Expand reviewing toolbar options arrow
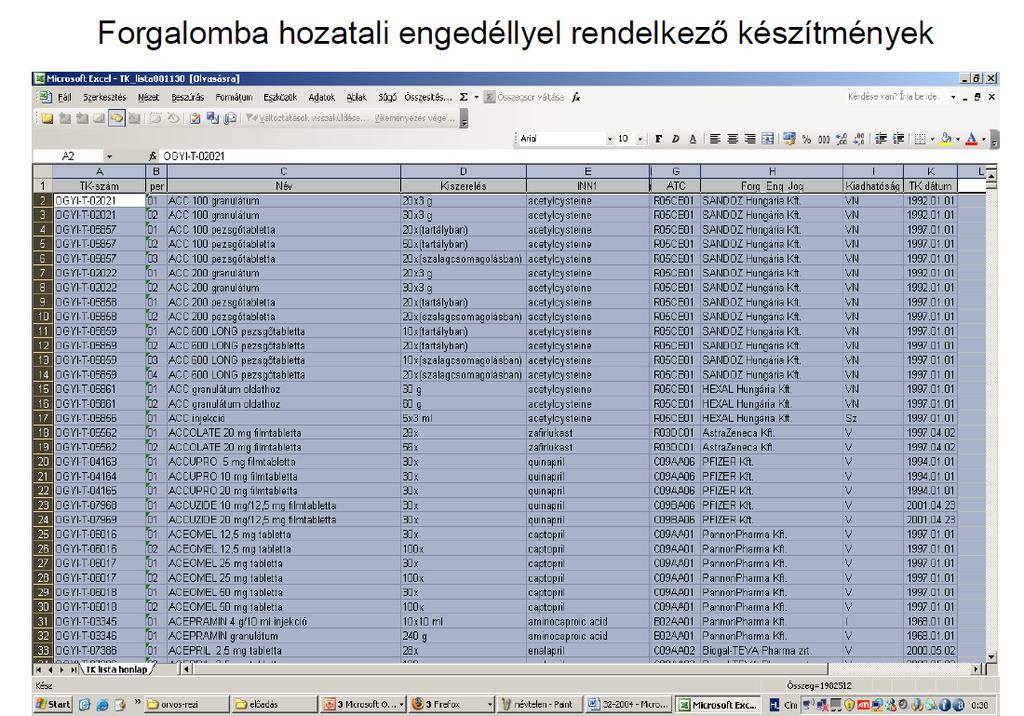 pos(464,119)
